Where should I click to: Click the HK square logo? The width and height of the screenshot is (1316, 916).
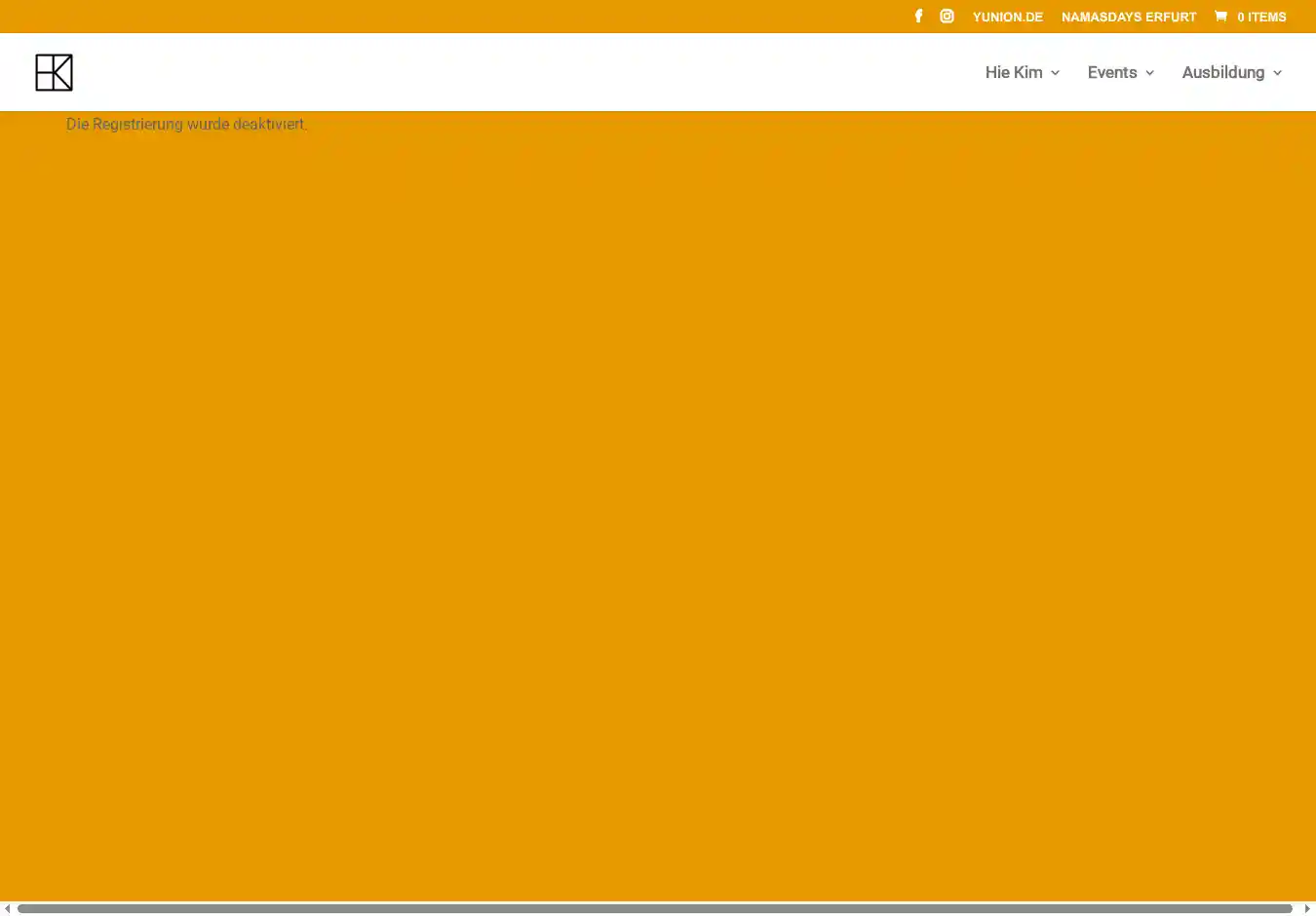tap(54, 72)
